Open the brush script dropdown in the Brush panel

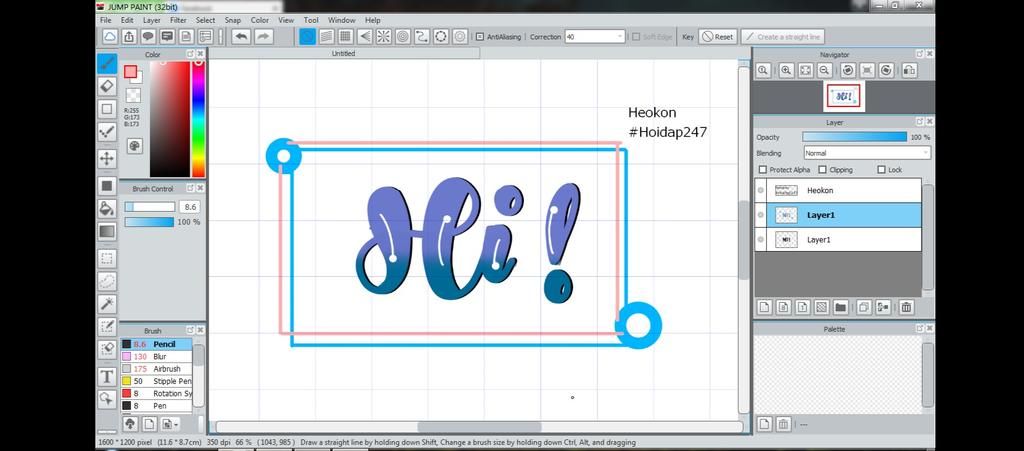[170, 424]
